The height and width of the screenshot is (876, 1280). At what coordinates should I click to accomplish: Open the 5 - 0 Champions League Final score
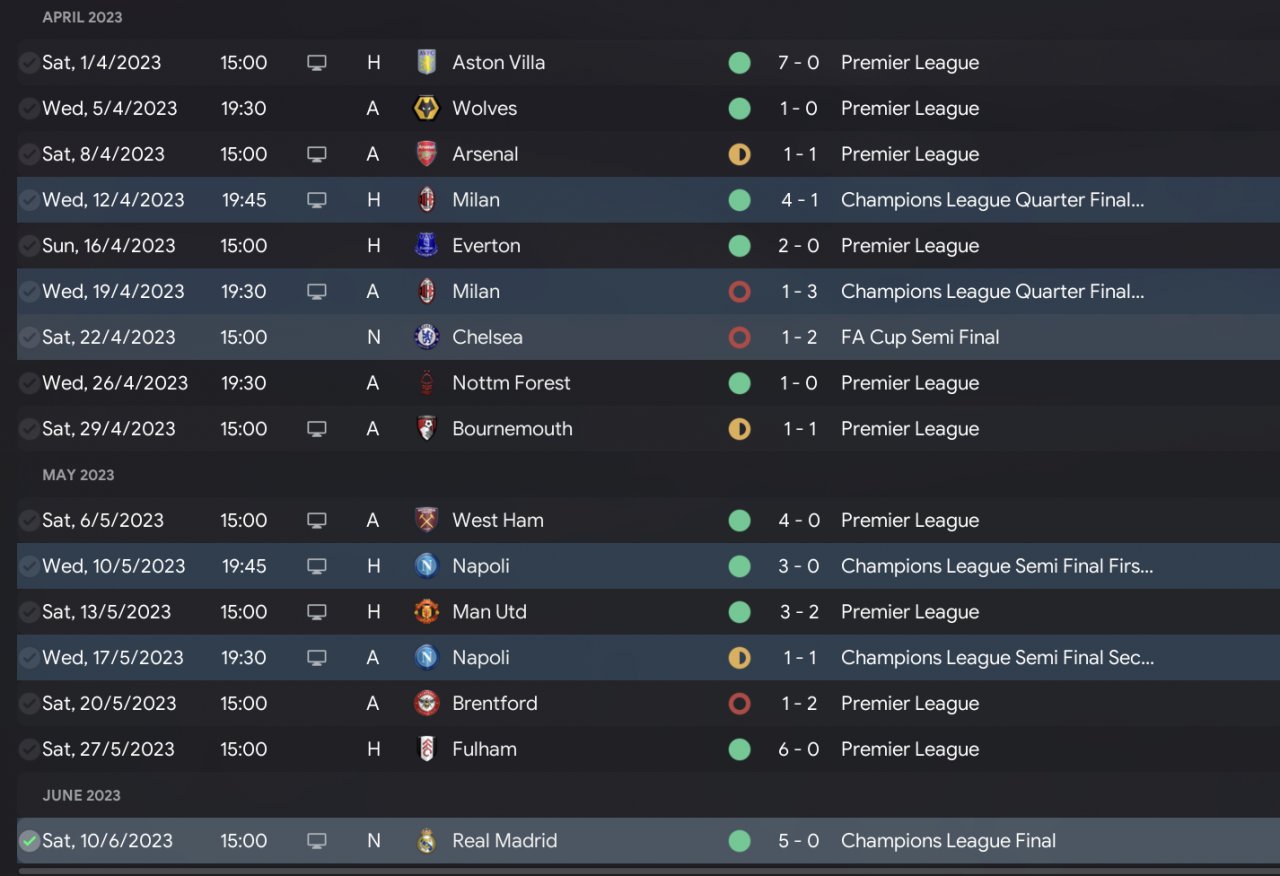pos(798,841)
